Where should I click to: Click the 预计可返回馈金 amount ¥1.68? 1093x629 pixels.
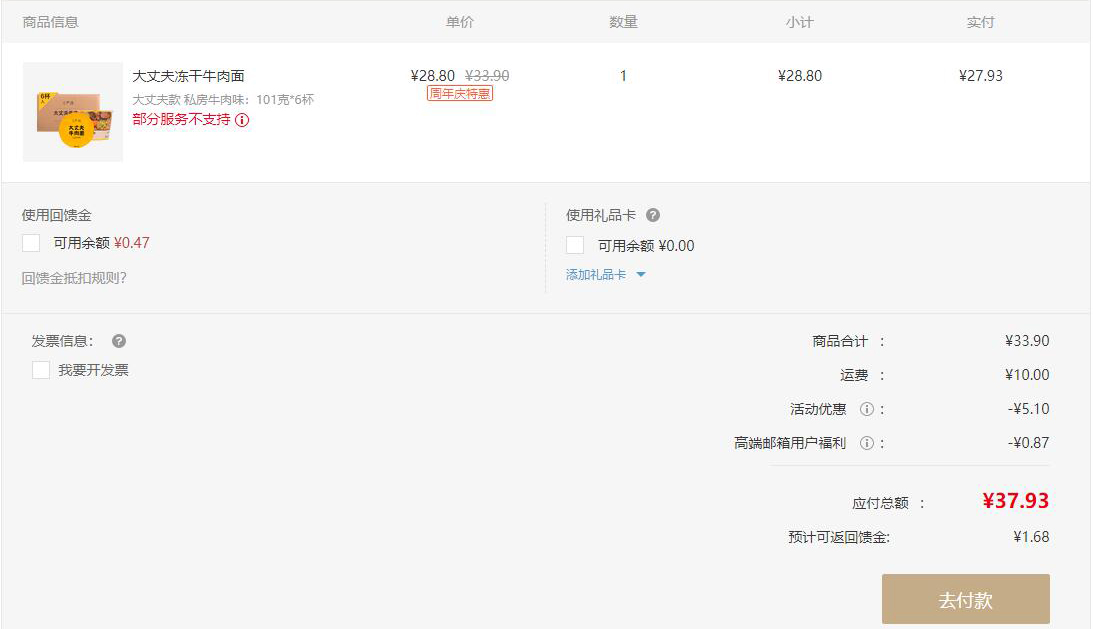[x=1034, y=536]
